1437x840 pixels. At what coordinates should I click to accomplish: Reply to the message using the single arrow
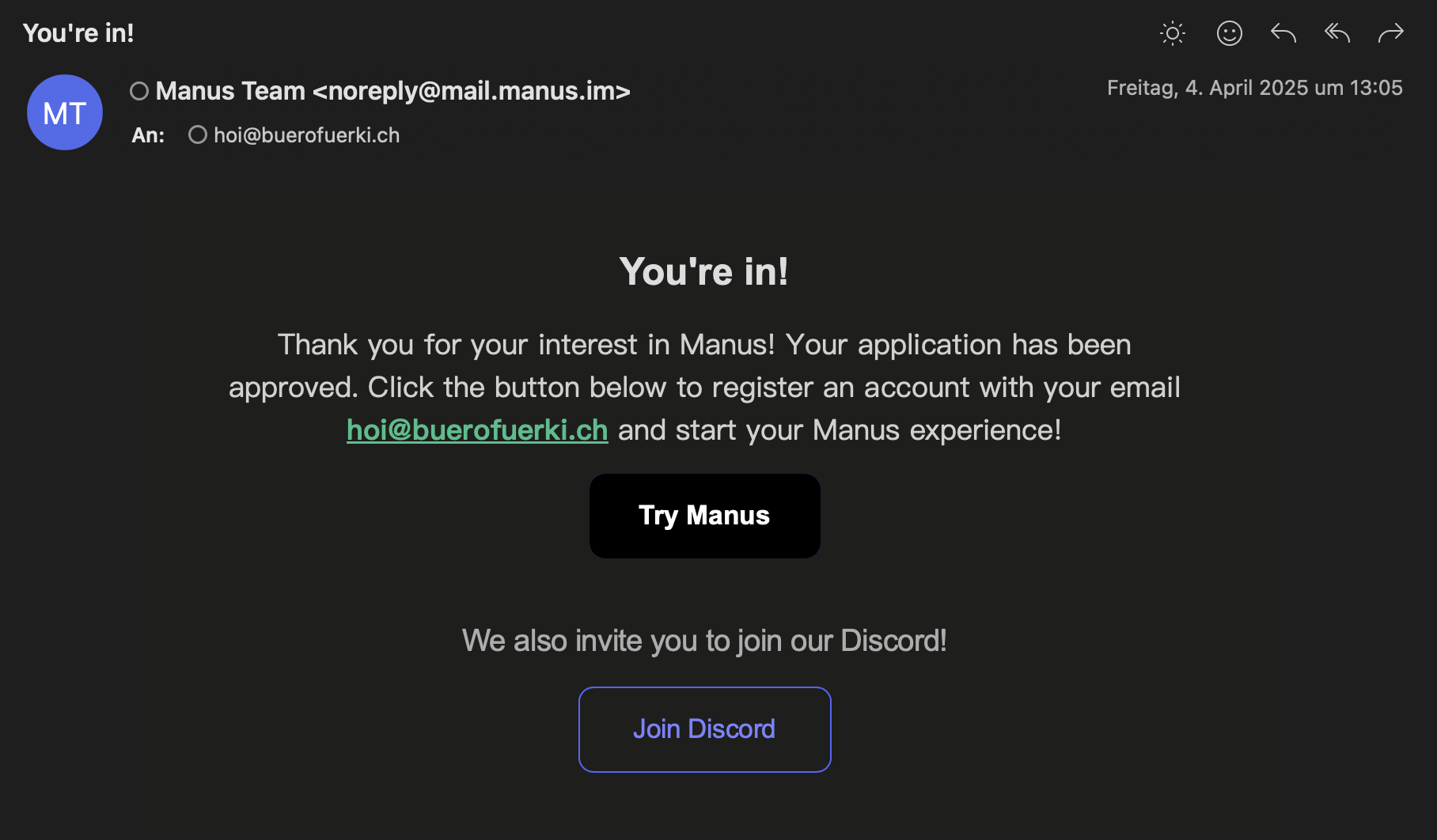[1283, 33]
